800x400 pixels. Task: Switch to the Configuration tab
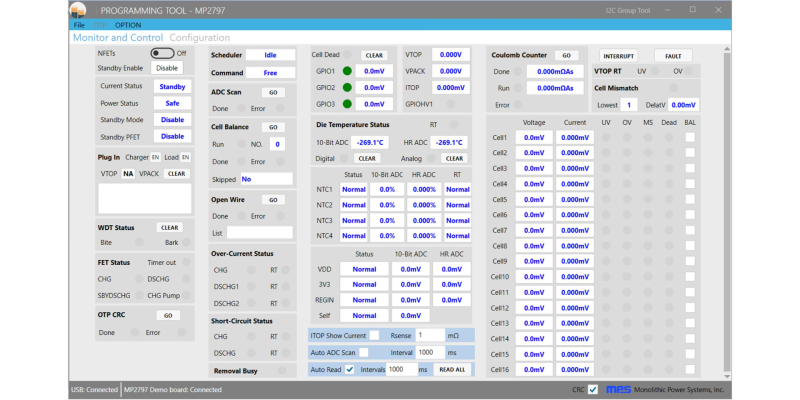click(199, 38)
